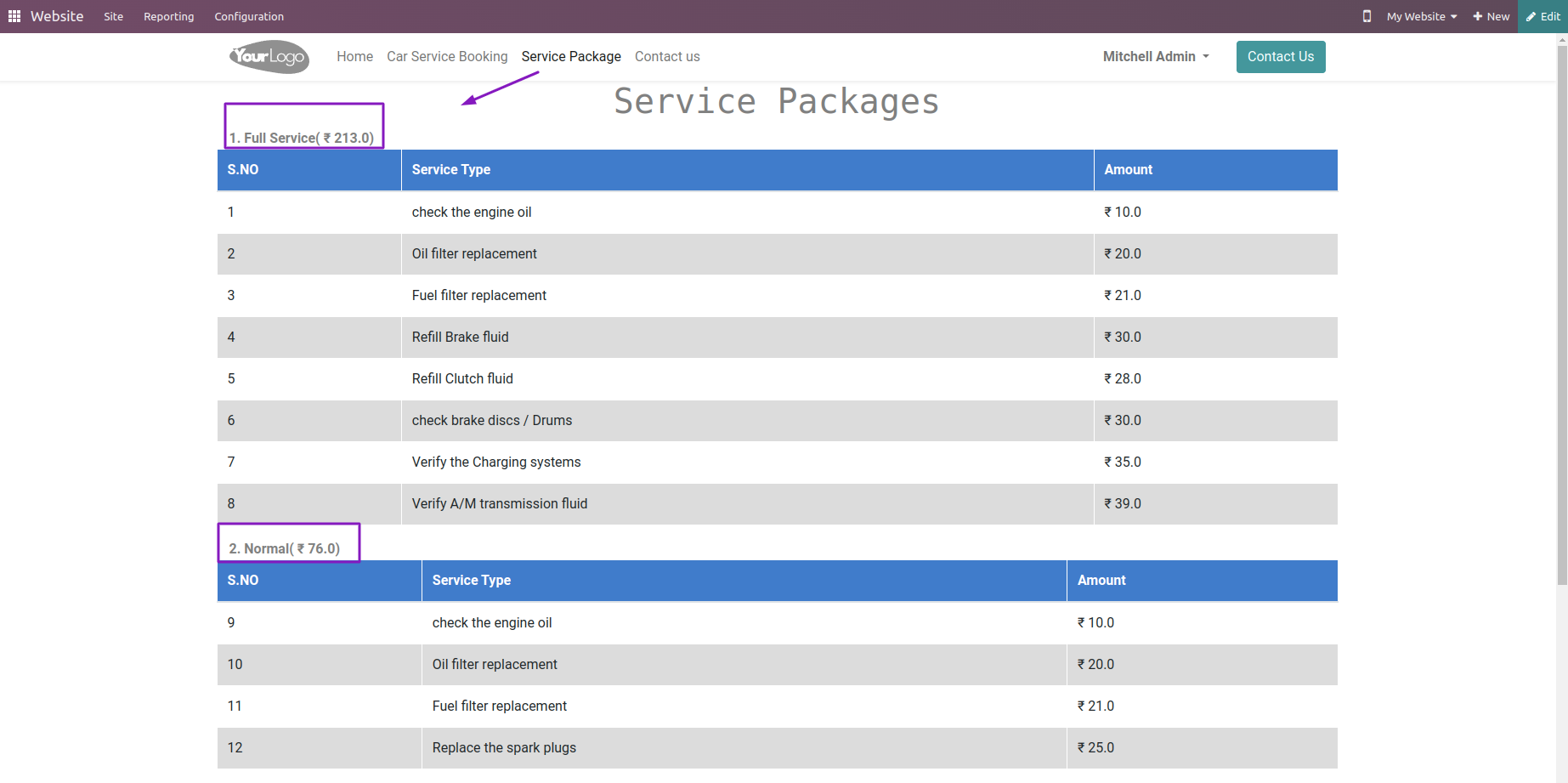Click the Website app title
This screenshot has width=1568, height=783.
point(57,16)
